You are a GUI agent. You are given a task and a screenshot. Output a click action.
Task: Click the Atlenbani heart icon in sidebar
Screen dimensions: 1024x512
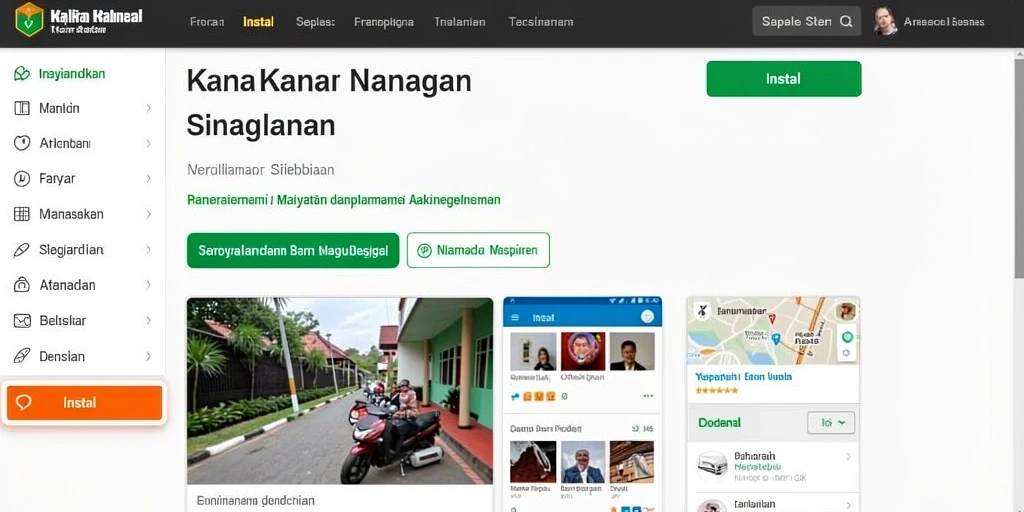pyautogui.click(x=22, y=143)
